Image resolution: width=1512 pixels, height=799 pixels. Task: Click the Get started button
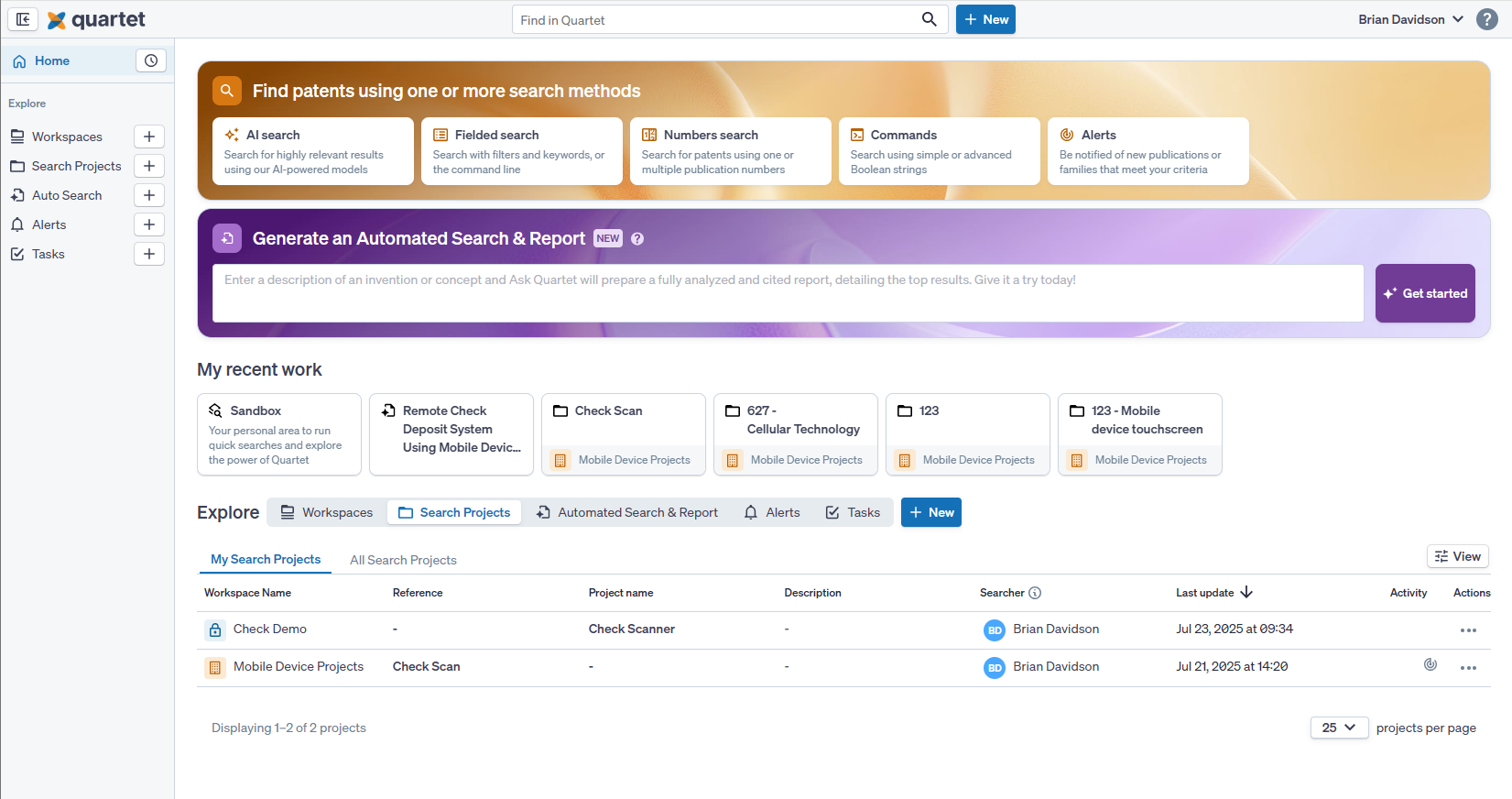click(x=1425, y=293)
